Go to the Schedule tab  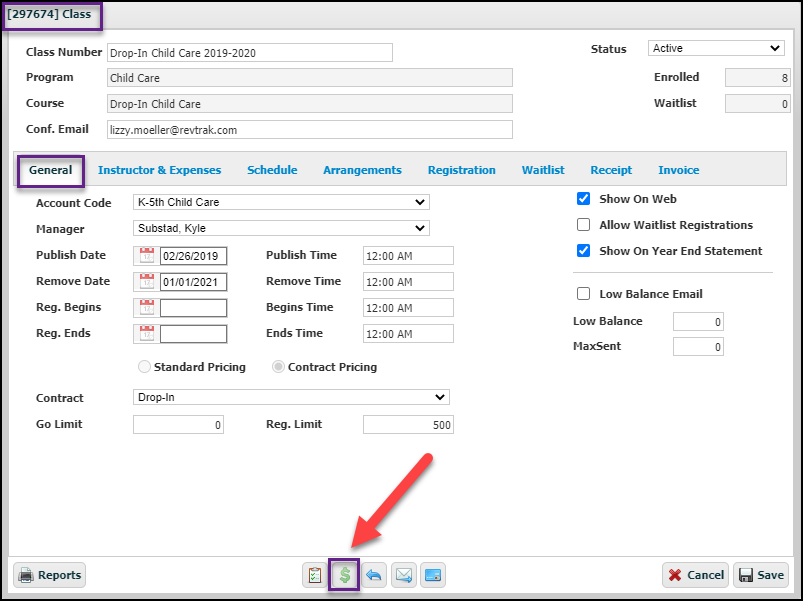pyautogui.click(x=272, y=170)
